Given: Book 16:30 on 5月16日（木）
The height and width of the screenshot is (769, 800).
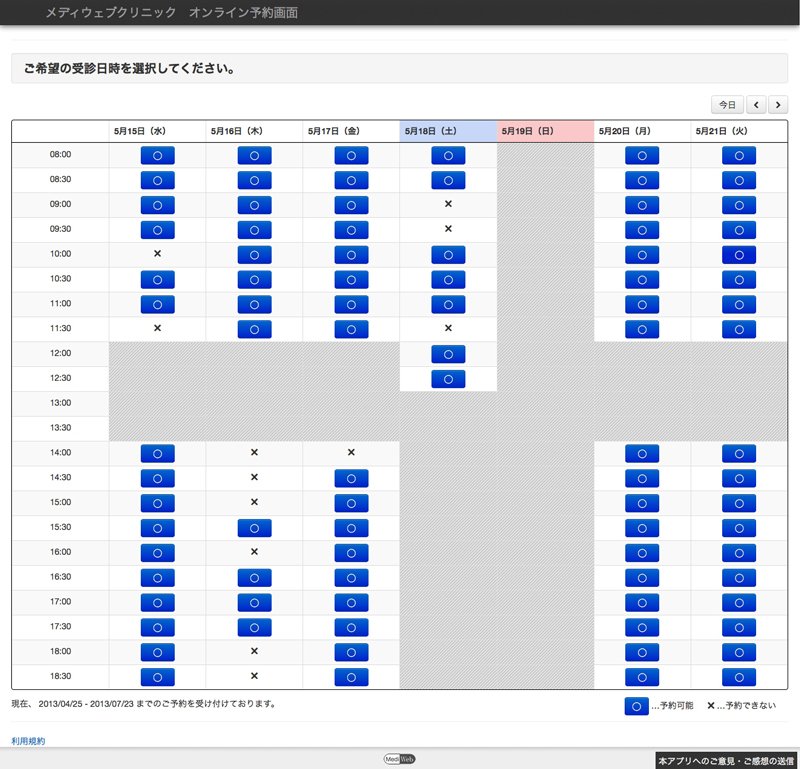Looking at the screenshot, I should [x=254, y=578].
